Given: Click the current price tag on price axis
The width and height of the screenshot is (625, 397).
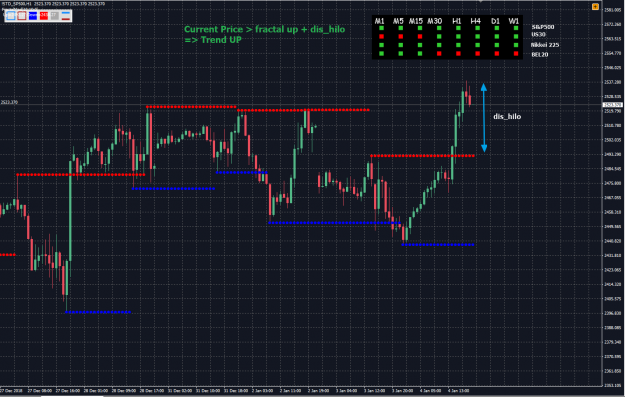Looking at the screenshot, I should click(612, 105).
